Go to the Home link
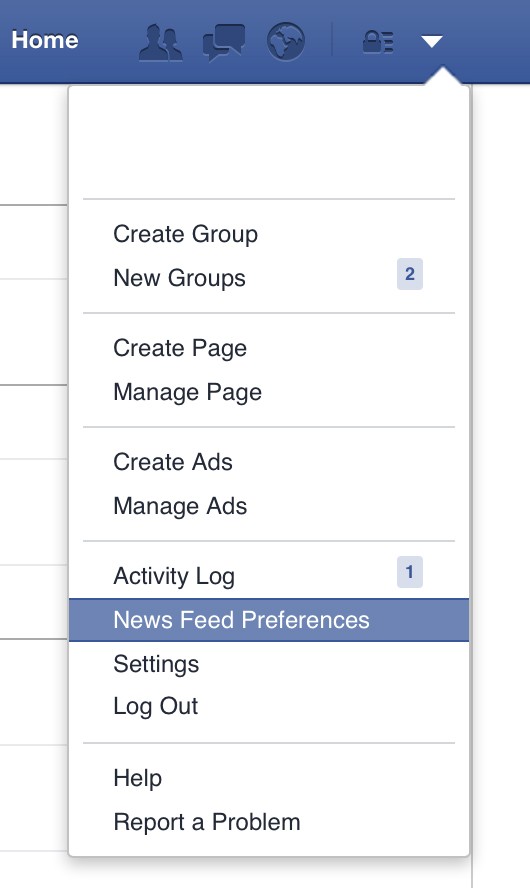Screen dimensions: 530x888 [45, 40]
